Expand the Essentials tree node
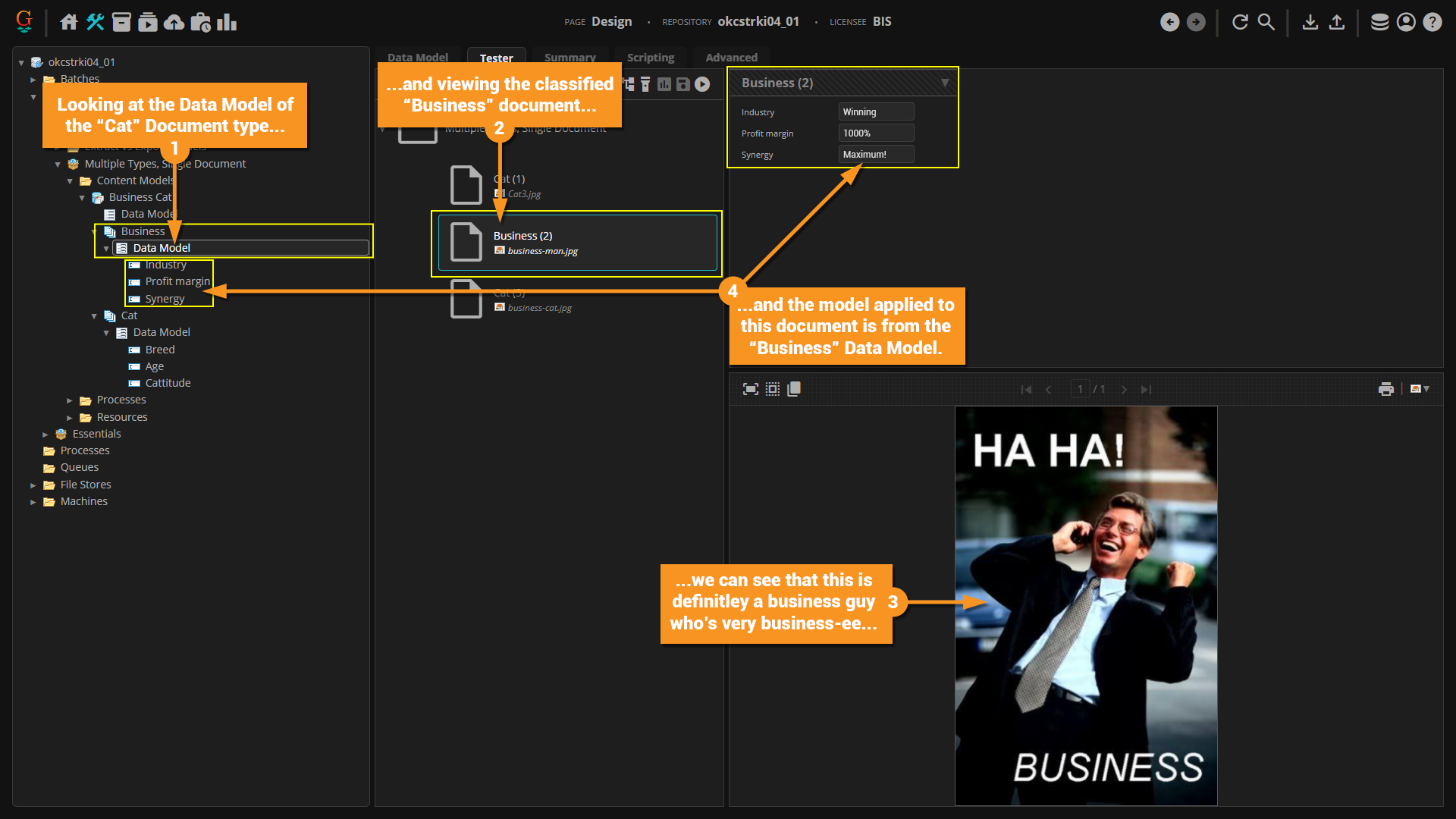 point(45,435)
